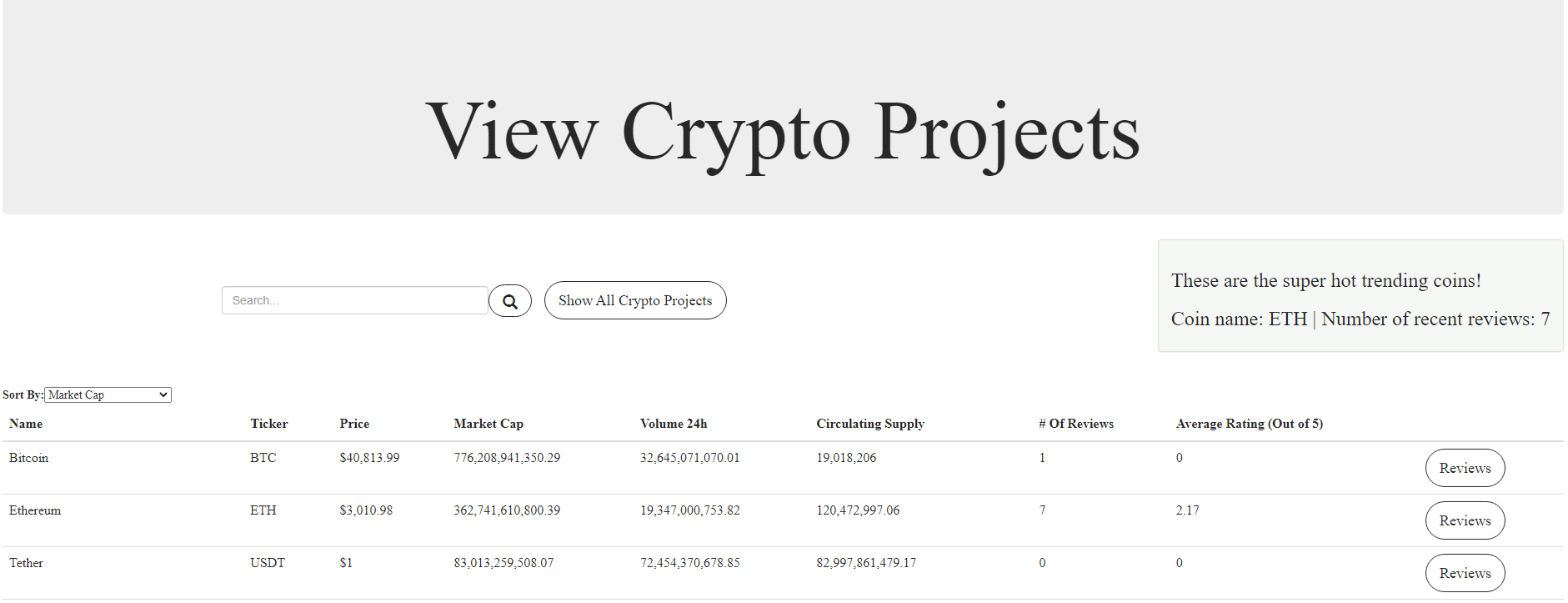This screenshot has height=603, width=1568.
Task: Click the Sort By label
Action: [x=23, y=394]
